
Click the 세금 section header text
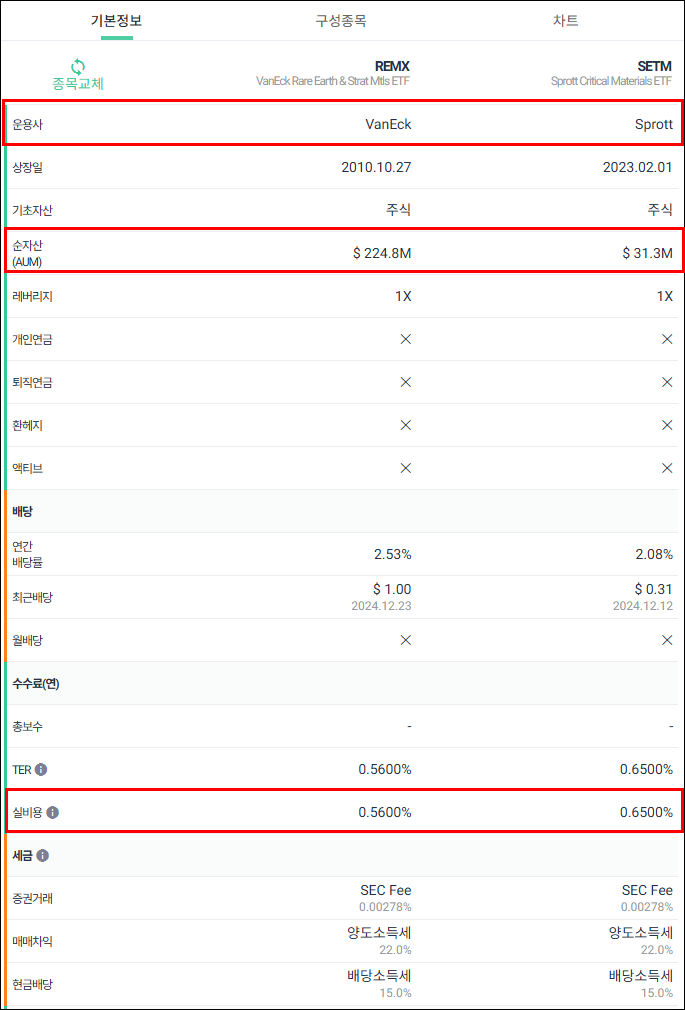[x=23, y=855]
